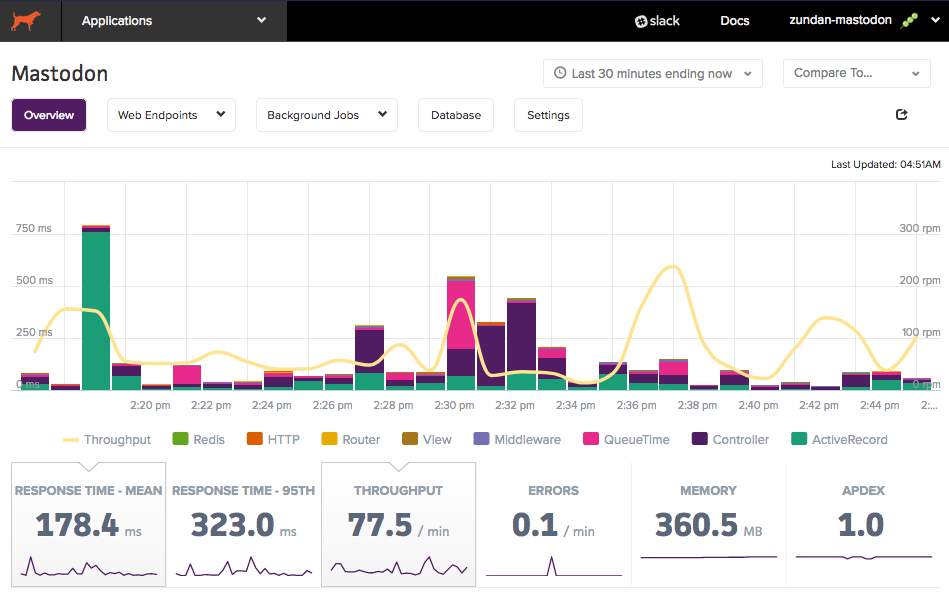The image size is (949, 598).
Task: Click the yellow throughput peak above 2:37 pm
Action: click(672, 266)
